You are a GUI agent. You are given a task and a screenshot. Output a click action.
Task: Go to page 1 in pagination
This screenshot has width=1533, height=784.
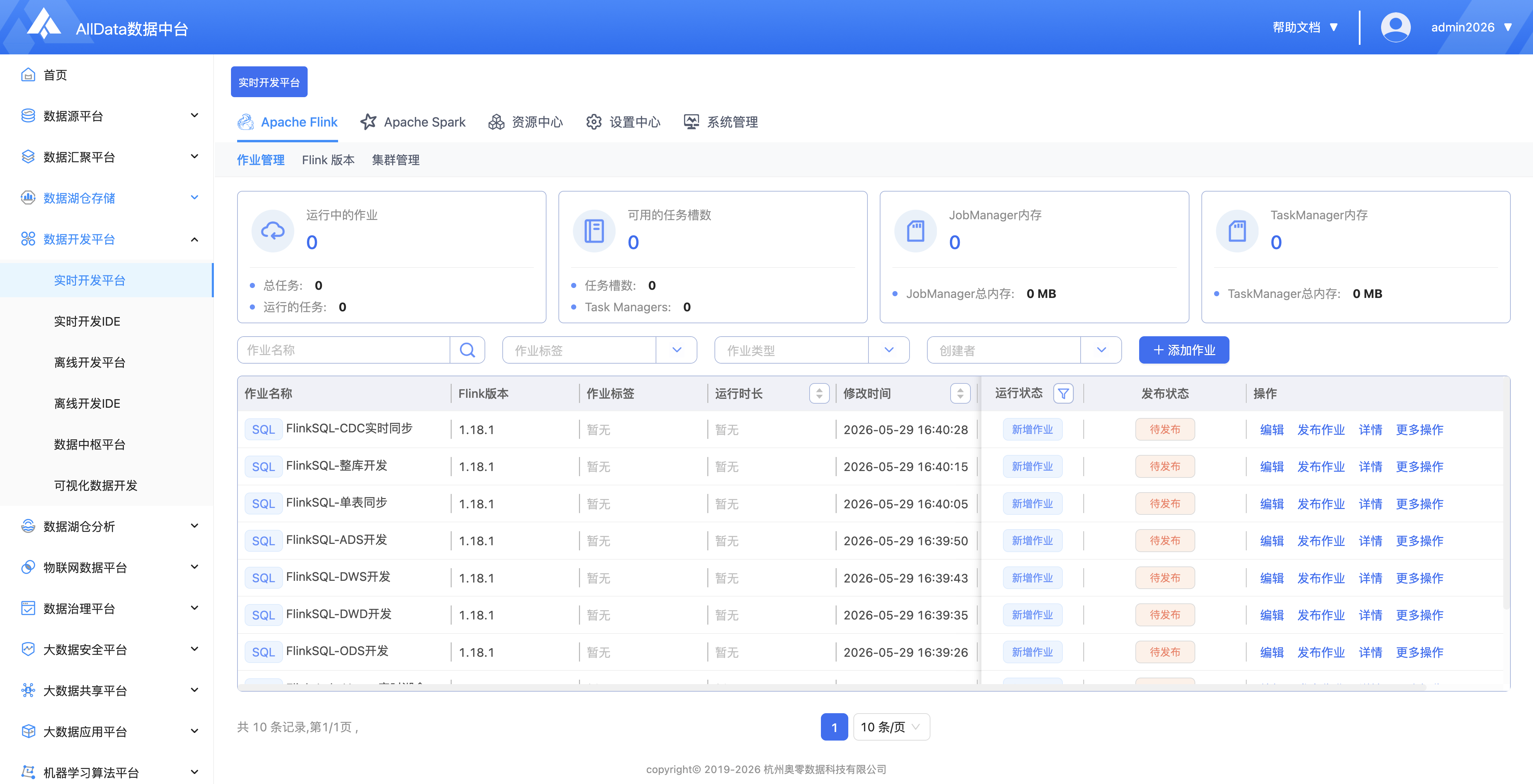tap(834, 727)
